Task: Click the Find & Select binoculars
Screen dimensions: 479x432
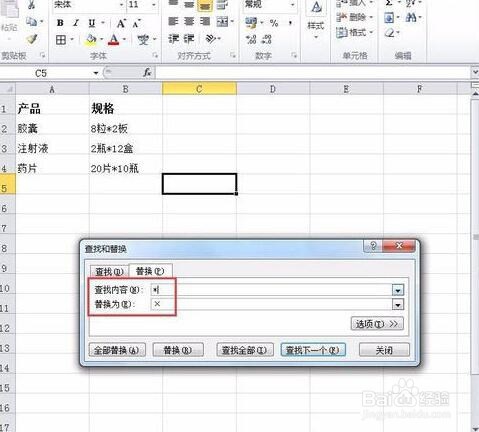Action: coord(411,17)
